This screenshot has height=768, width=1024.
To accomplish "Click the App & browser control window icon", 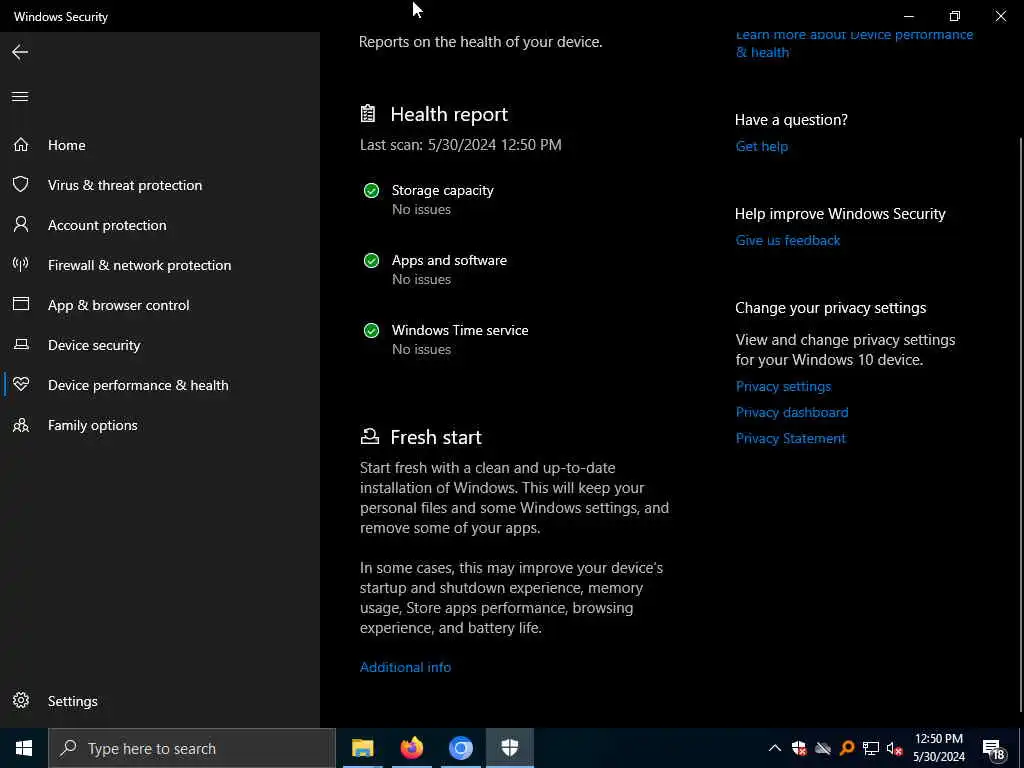I will pos(21,304).
